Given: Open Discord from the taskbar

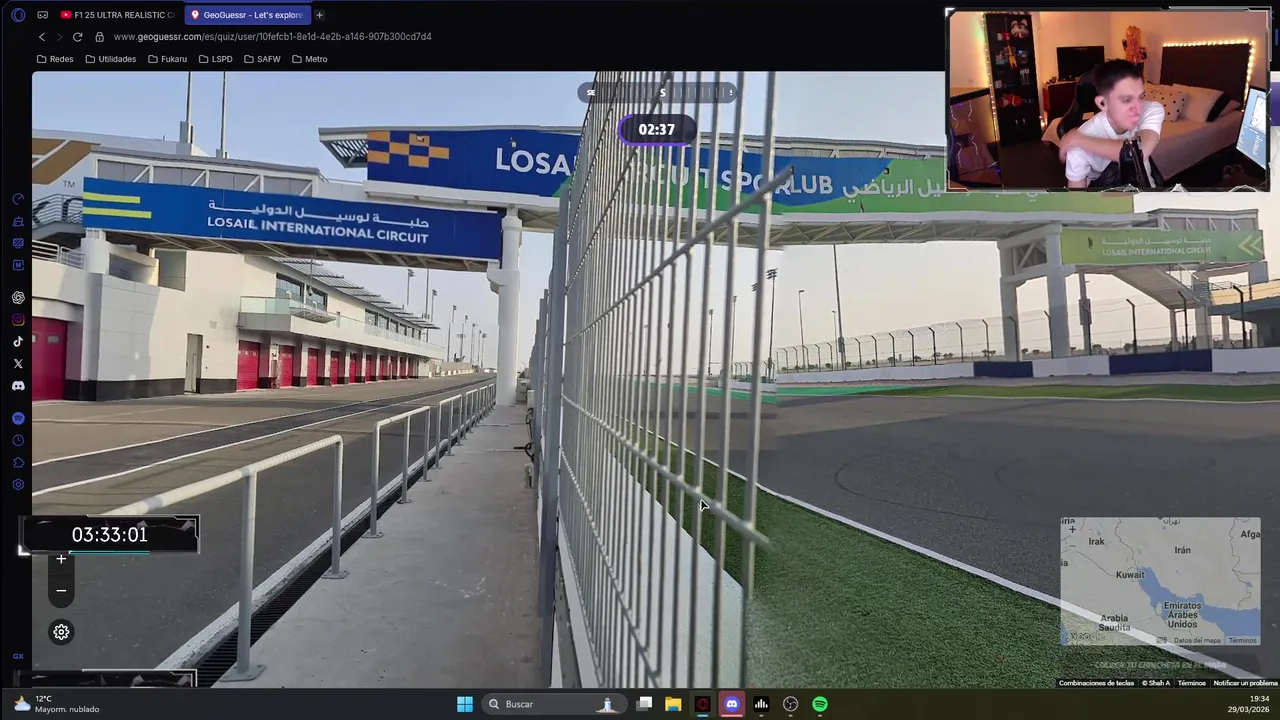Looking at the screenshot, I should (732, 704).
